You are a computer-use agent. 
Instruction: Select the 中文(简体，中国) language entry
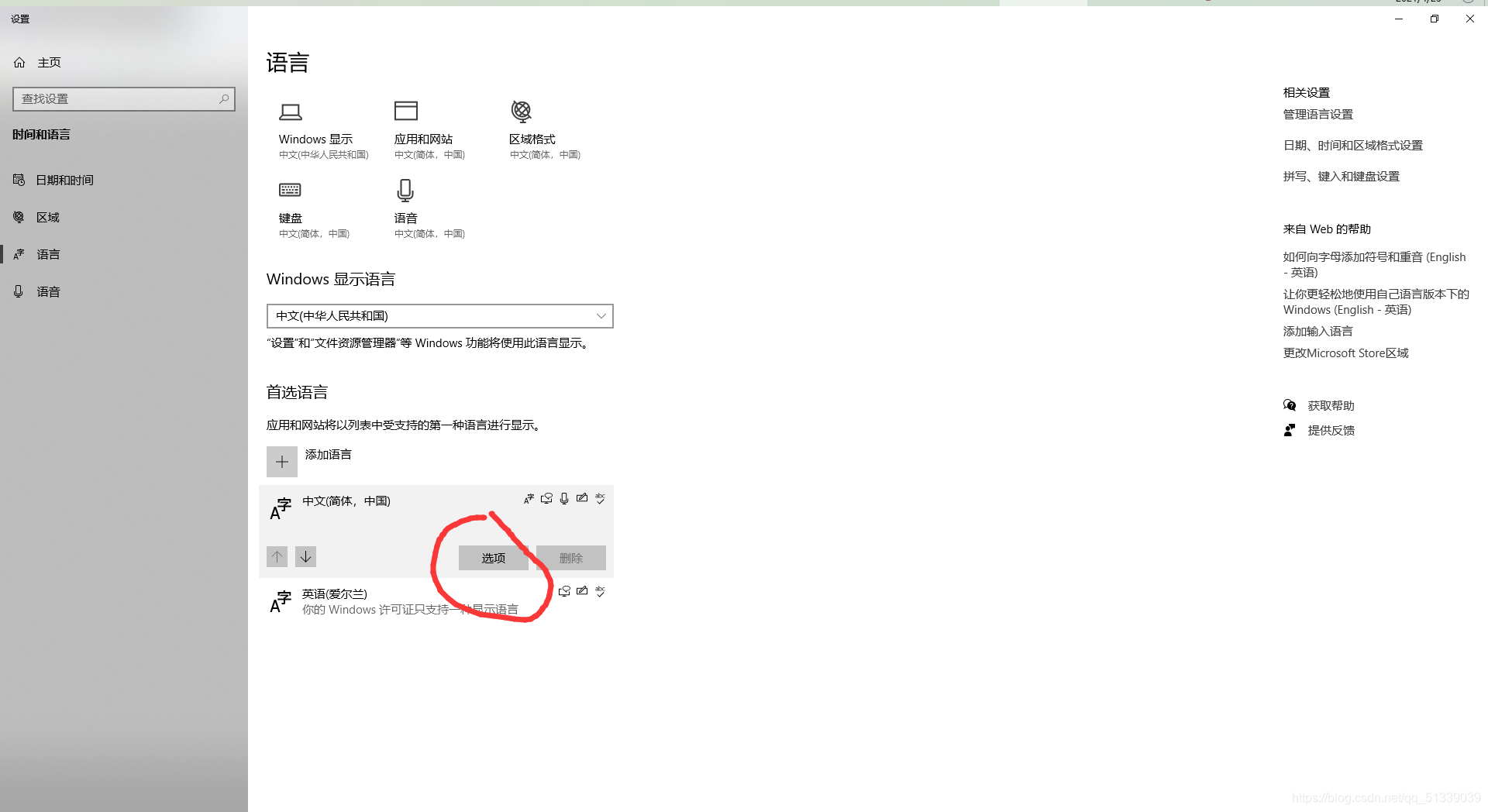point(436,532)
